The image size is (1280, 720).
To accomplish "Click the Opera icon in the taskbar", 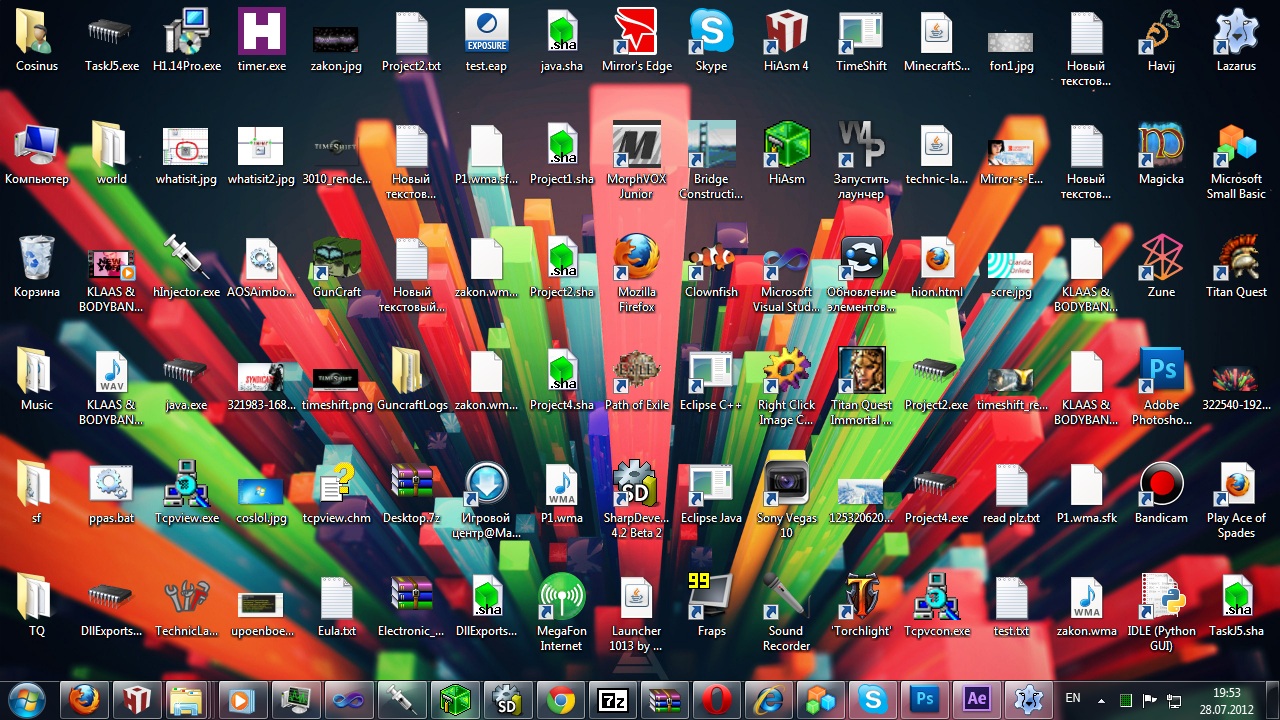I will pyautogui.click(x=717, y=700).
